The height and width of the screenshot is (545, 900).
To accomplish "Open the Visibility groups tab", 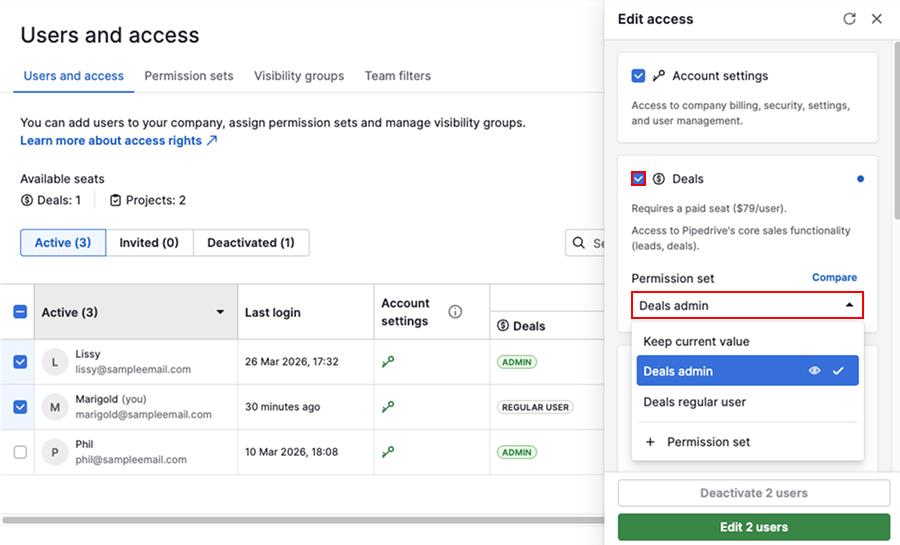I will 298,76.
